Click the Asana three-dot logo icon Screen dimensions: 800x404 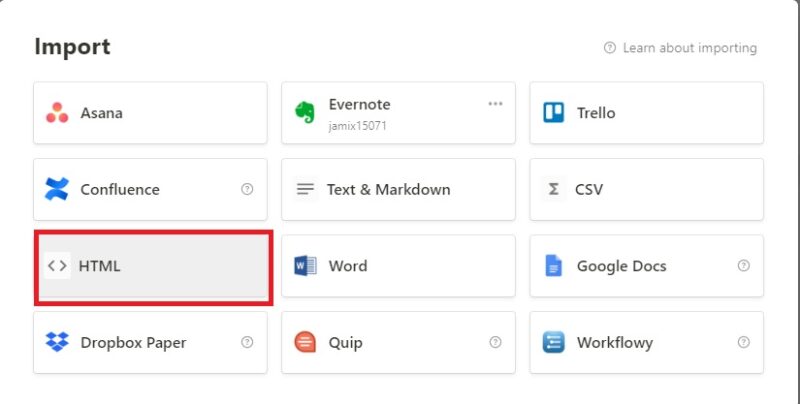pyautogui.click(x=57, y=113)
